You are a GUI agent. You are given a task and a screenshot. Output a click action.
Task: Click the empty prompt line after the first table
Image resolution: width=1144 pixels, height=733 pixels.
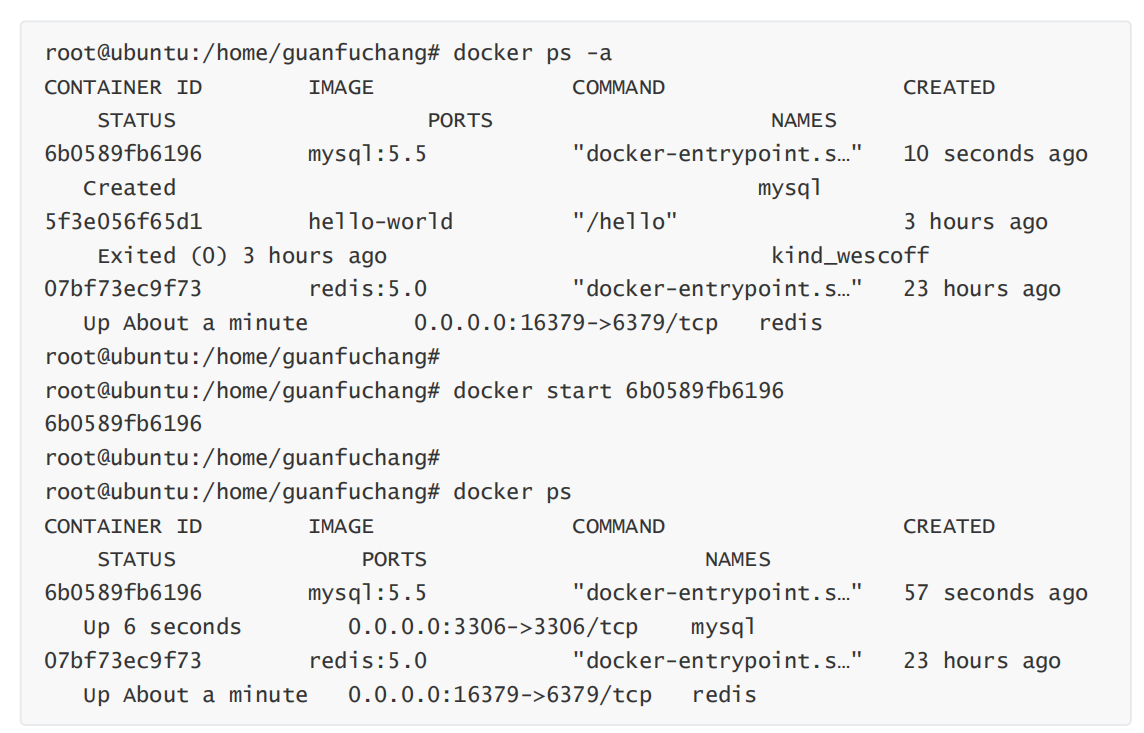(242, 357)
